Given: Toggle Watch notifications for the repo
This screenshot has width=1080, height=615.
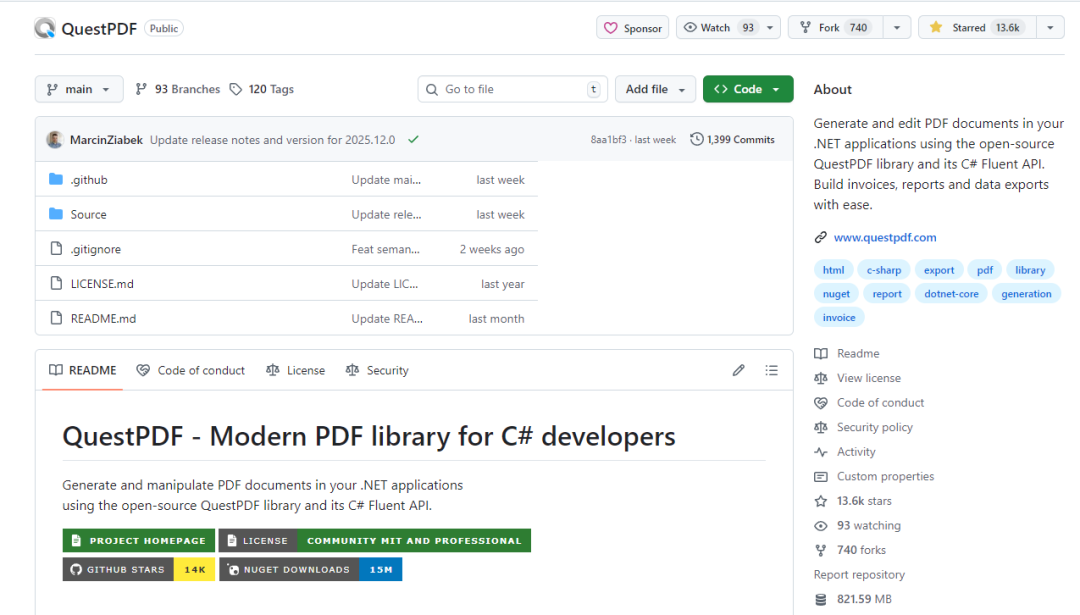Looking at the screenshot, I should (719, 28).
